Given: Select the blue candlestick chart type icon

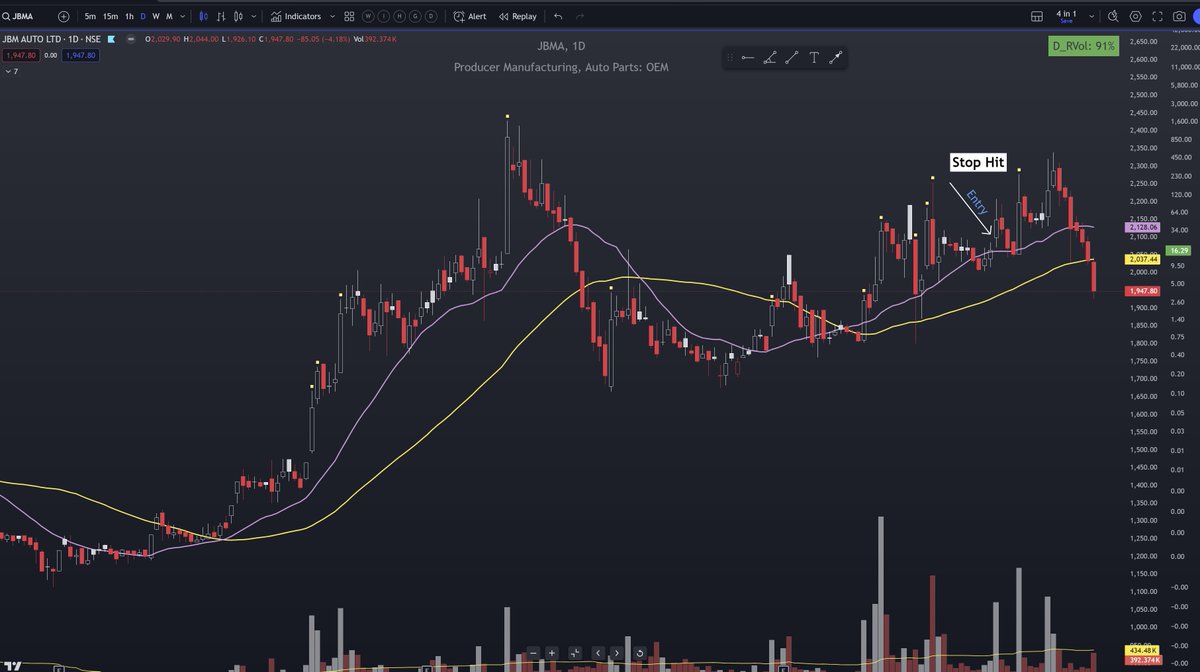Looking at the screenshot, I should [204, 16].
